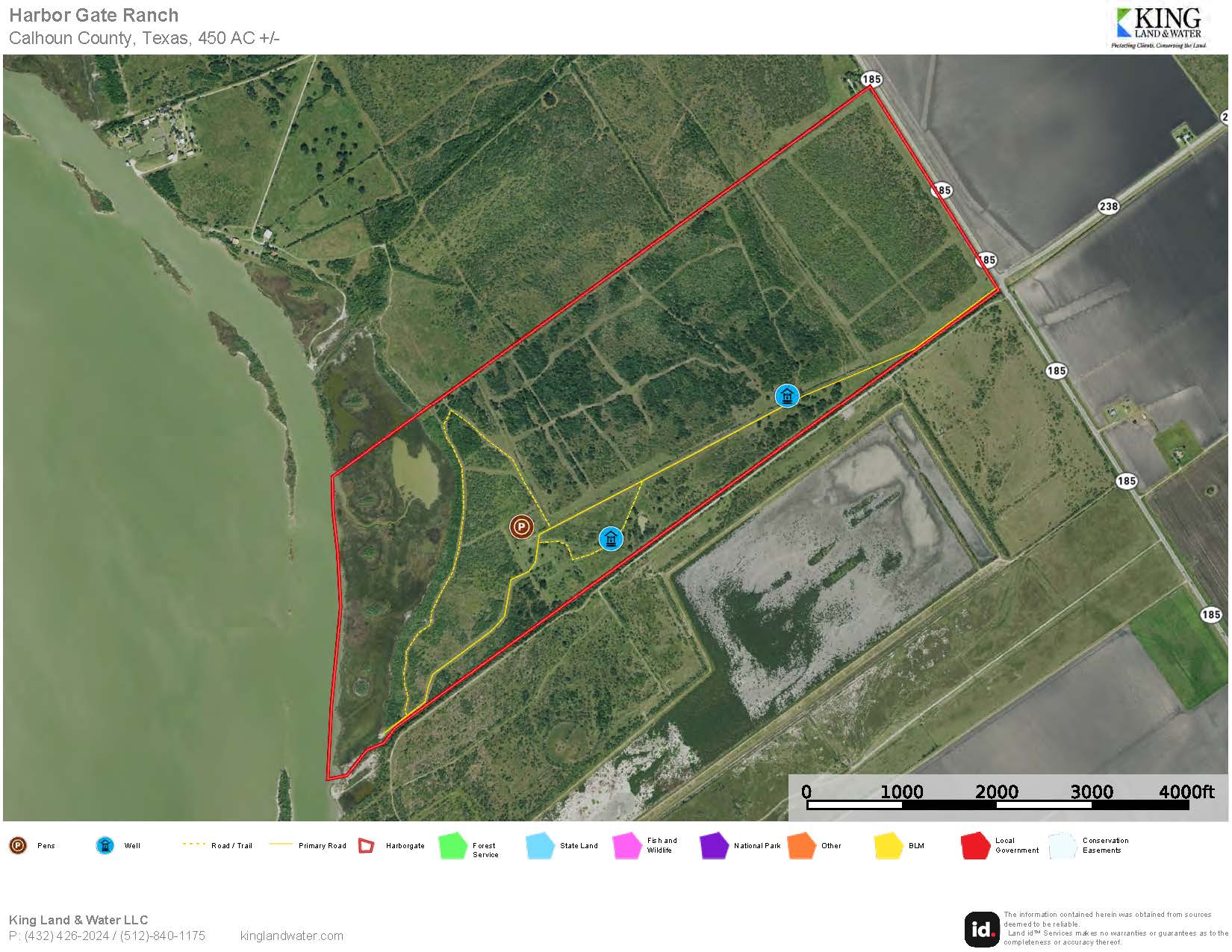Click the Pens icon in the legend
The height and width of the screenshot is (952, 1232).
tap(18, 846)
